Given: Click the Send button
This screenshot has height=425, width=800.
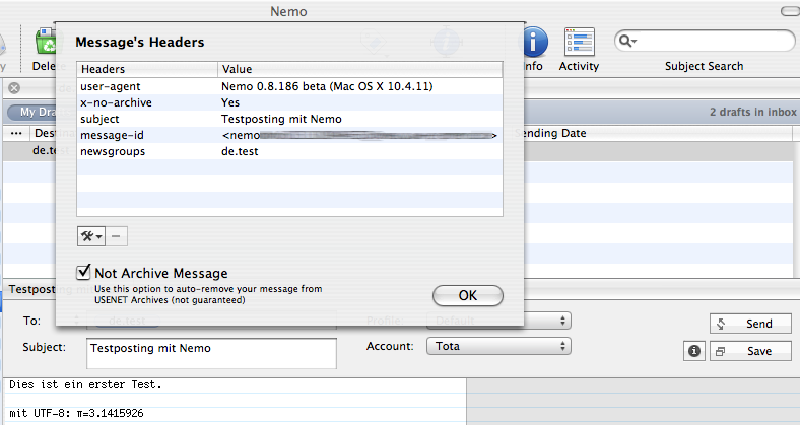Looking at the screenshot, I should tap(750, 324).
